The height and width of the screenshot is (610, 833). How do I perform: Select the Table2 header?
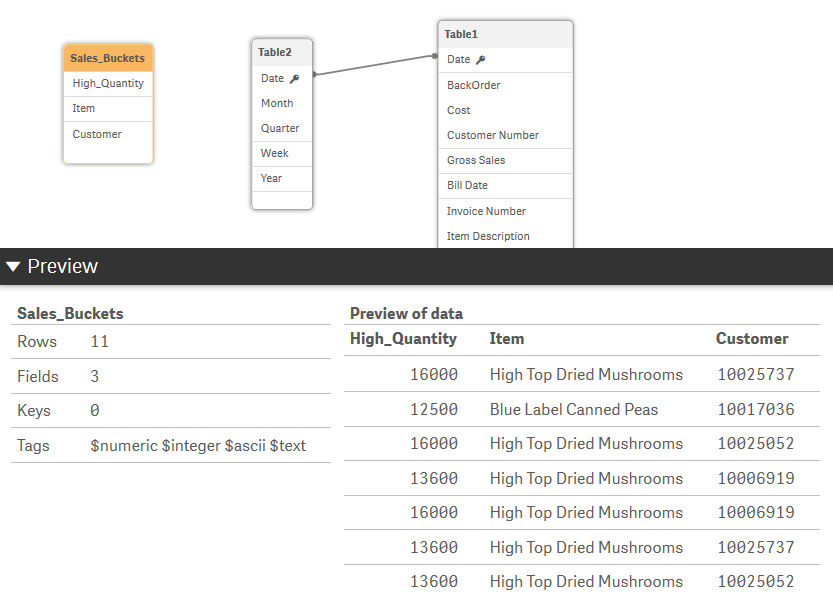coord(280,52)
